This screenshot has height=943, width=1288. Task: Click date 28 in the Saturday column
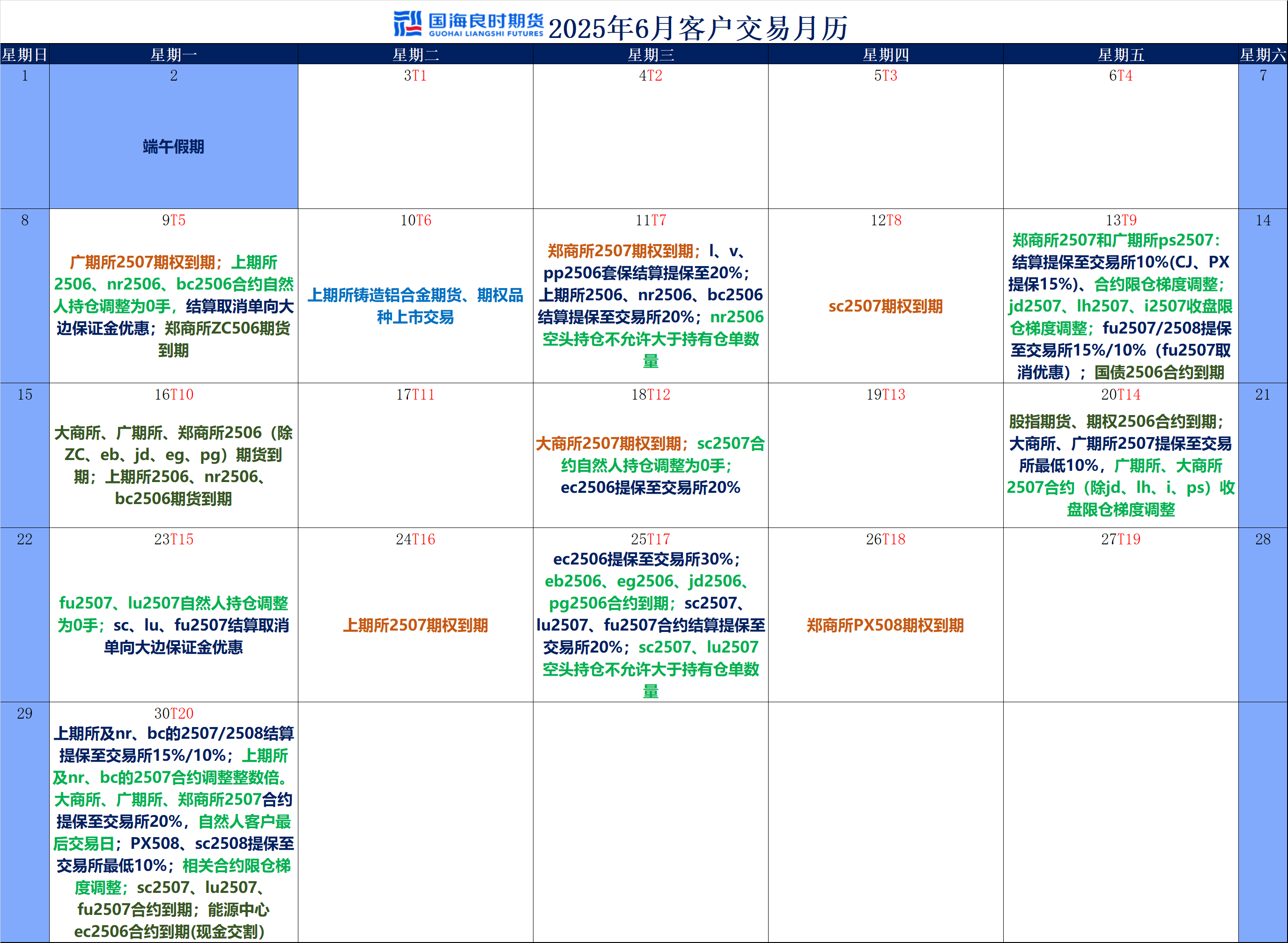pyautogui.click(x=1263, y=540)
